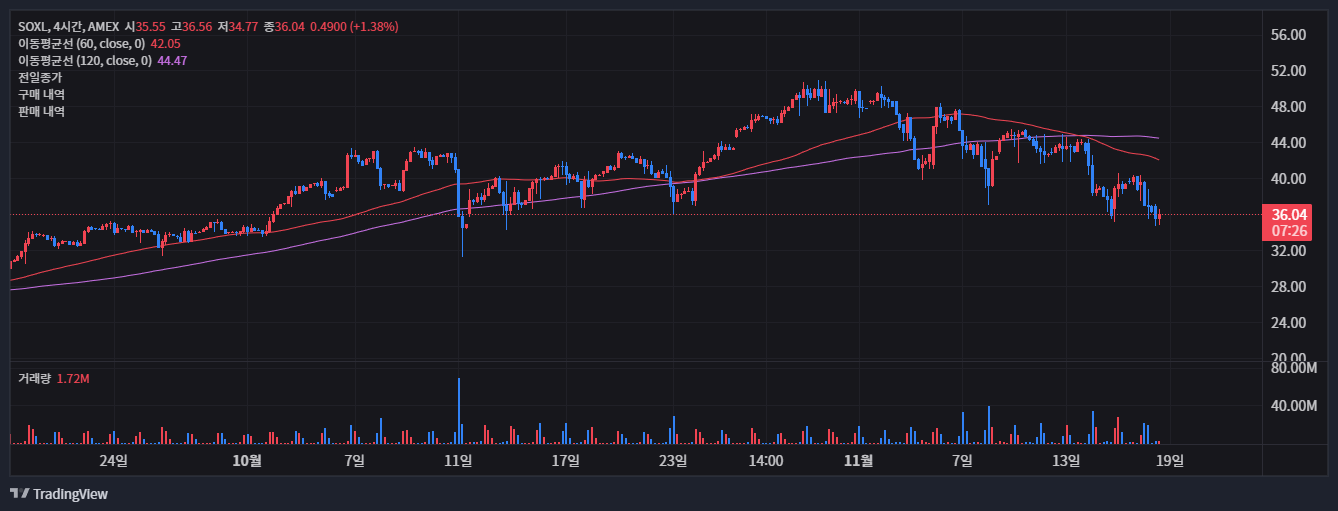This screenshot has width=1338, height=511.
Task: Click the 판매 내역 legend item
Action: click(41, 112)
